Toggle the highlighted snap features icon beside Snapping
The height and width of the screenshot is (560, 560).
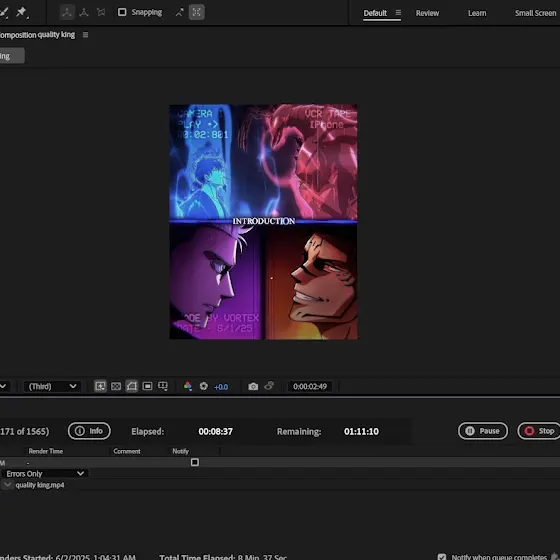(197, 12)
